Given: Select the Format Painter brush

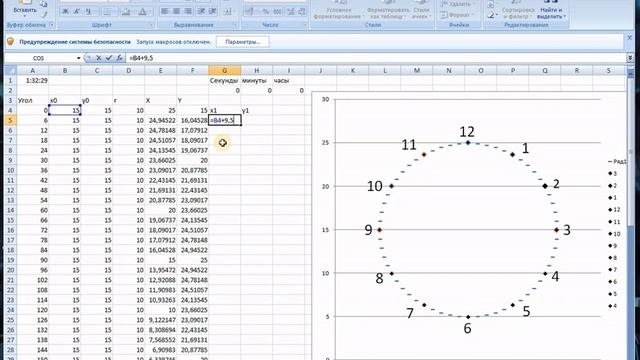Looking at the screenshot, I should pos(44,14).
